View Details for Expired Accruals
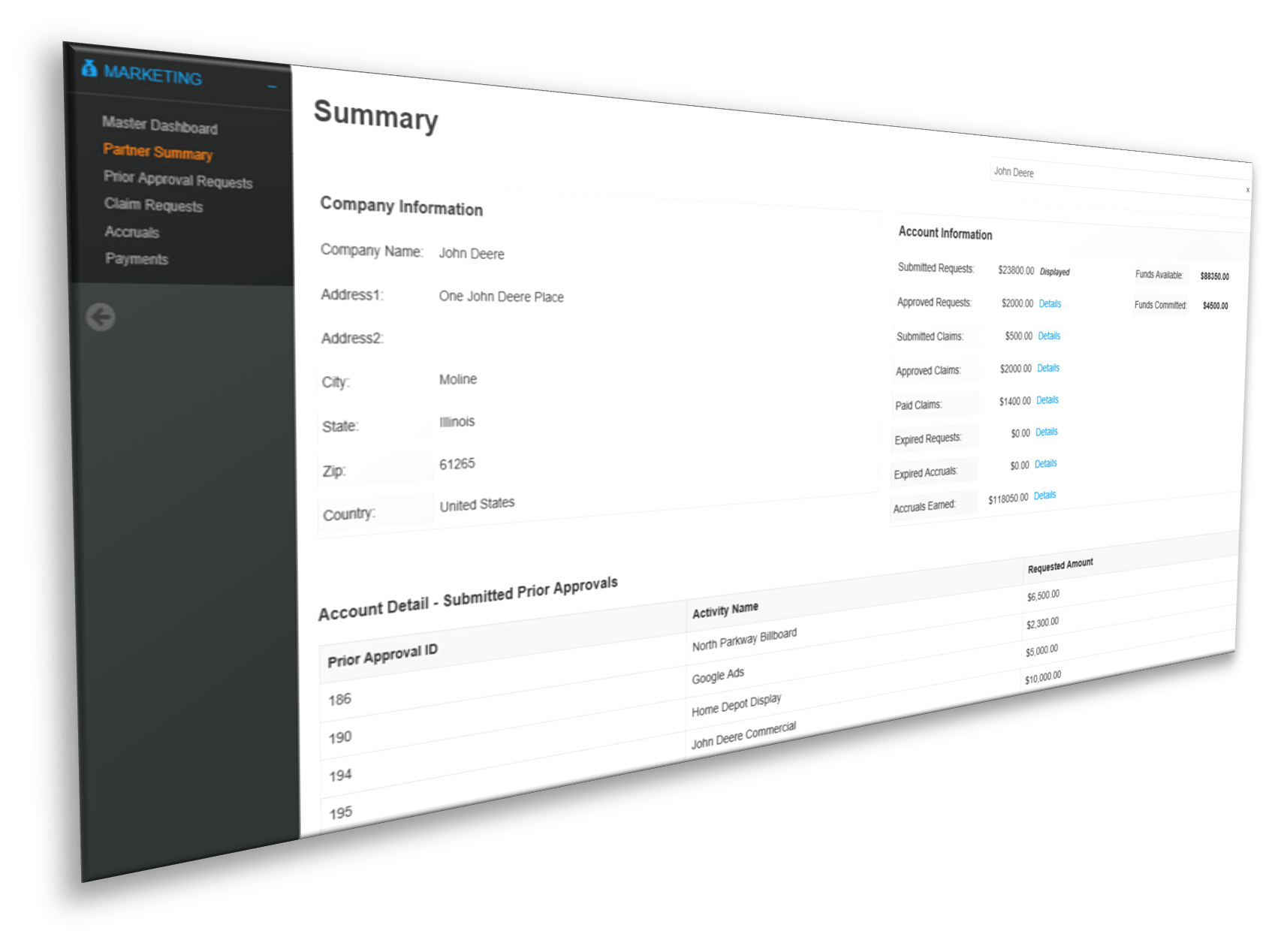 click(1045, 463)
